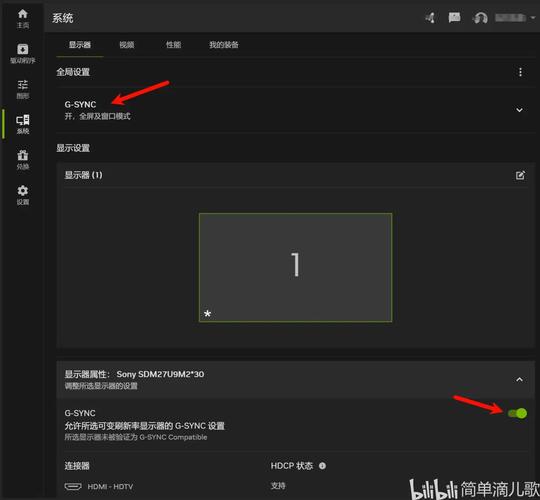
Task: Click the edit icon beside 显示器 (1)
Action: [x=520, y=175]
